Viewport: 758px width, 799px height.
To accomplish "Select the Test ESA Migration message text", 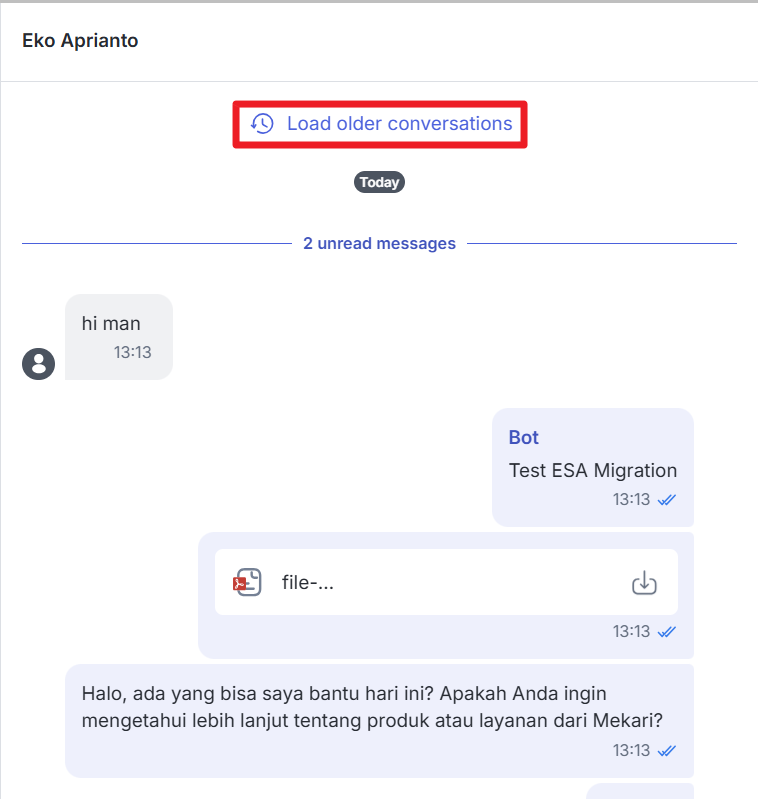I will click(592, 470).
